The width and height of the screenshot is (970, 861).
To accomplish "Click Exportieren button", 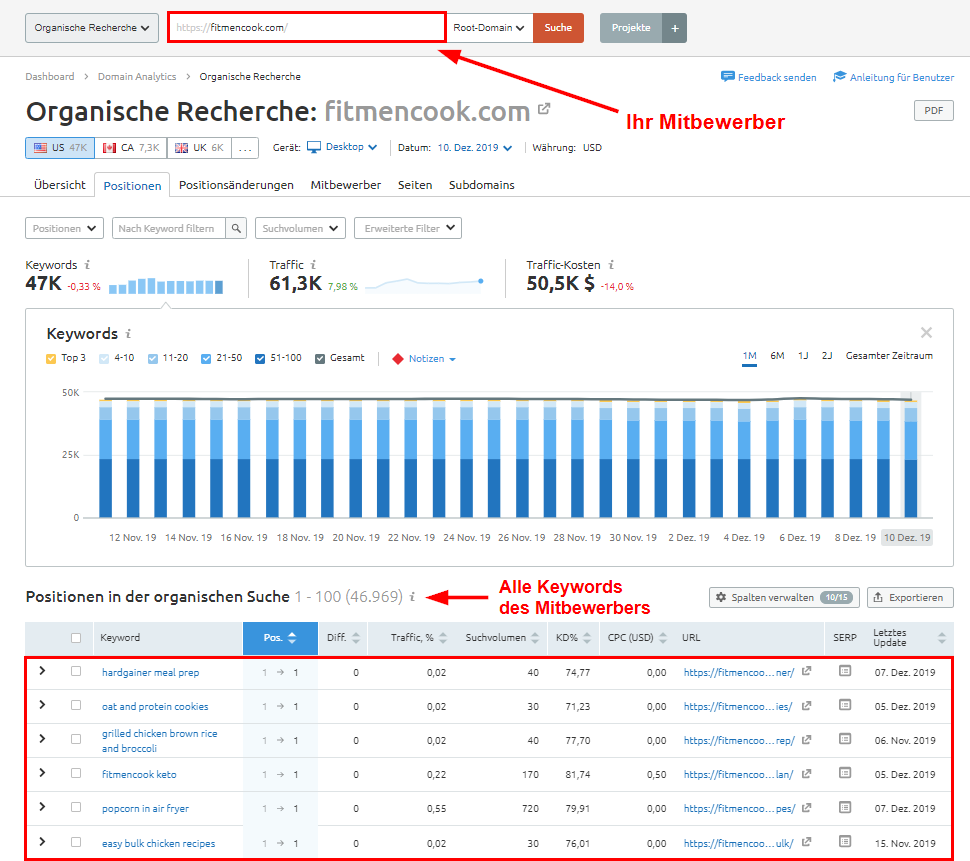I will pos(910,598).
